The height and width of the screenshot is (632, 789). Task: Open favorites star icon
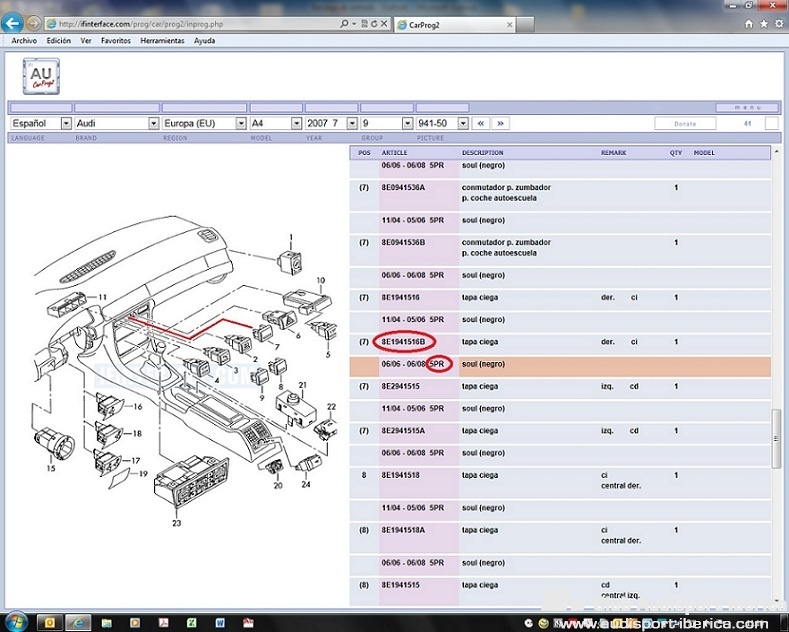(764, 24)
